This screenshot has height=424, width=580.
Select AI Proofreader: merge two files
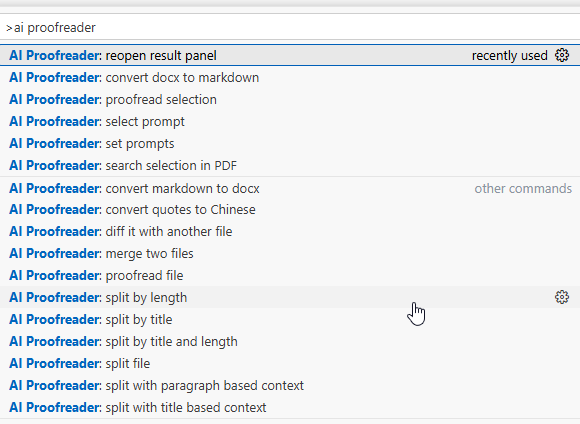click(x=290, y=253)
